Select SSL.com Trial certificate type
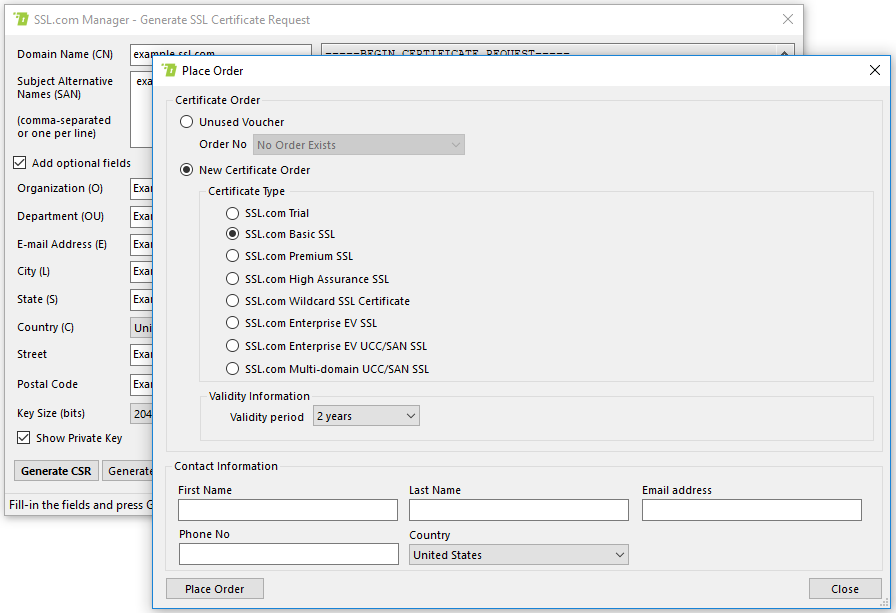The height and width of the screenshot is (613, 896). 233,213
